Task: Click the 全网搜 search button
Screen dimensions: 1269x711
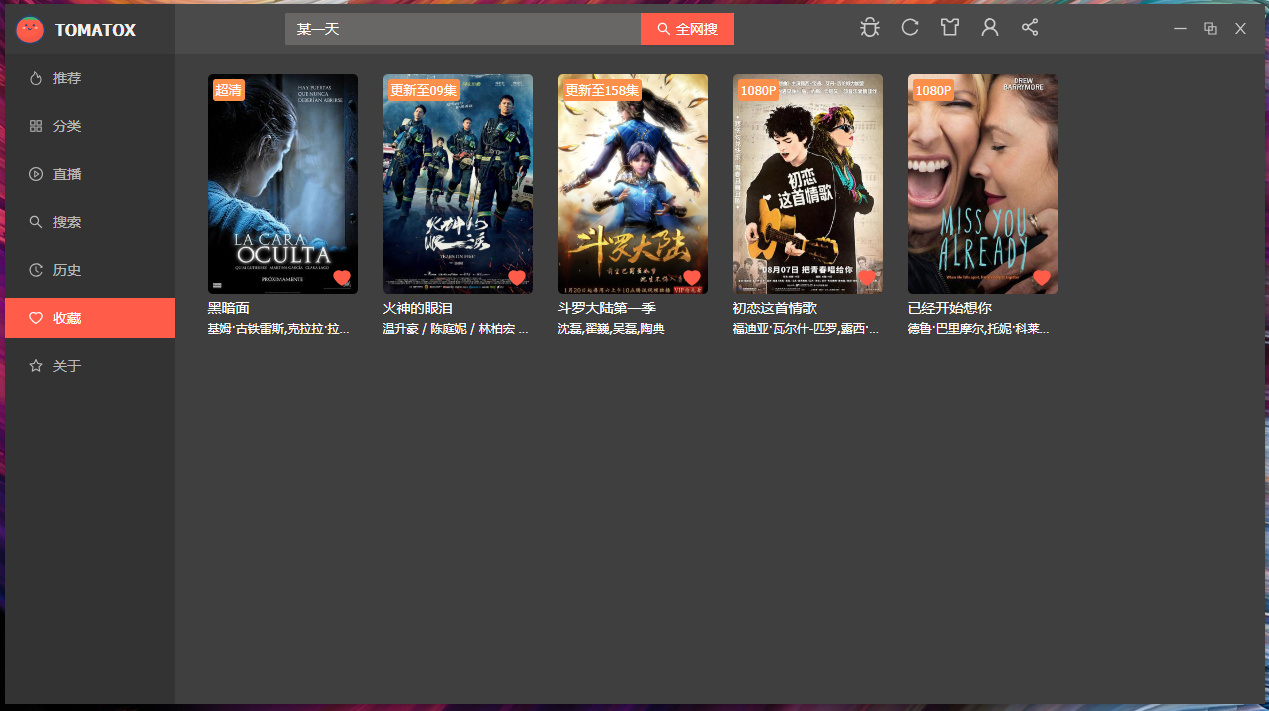Action: [687, 29]
